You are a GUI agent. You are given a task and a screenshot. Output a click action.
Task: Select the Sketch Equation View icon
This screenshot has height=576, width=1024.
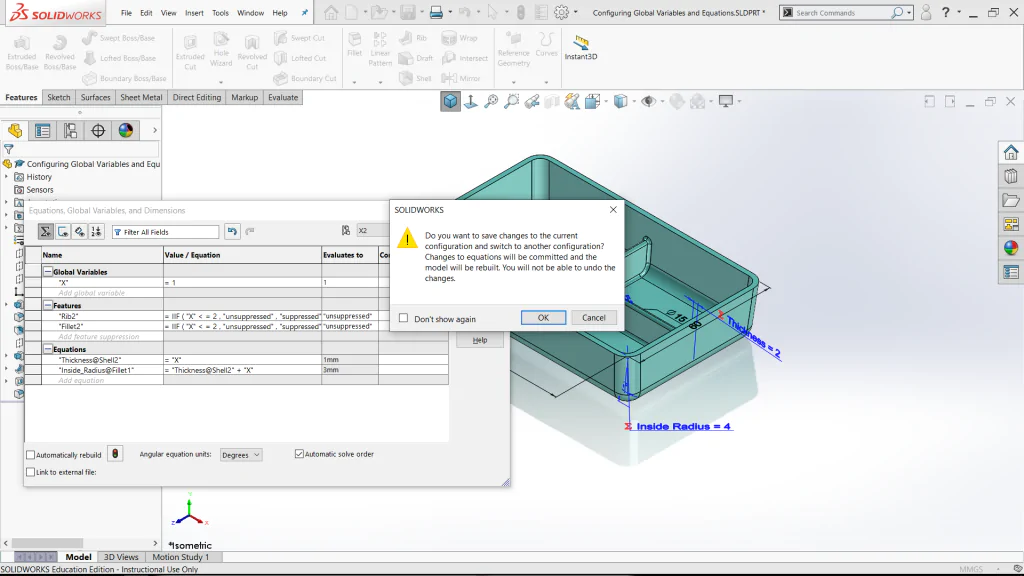tap(63, 231)
